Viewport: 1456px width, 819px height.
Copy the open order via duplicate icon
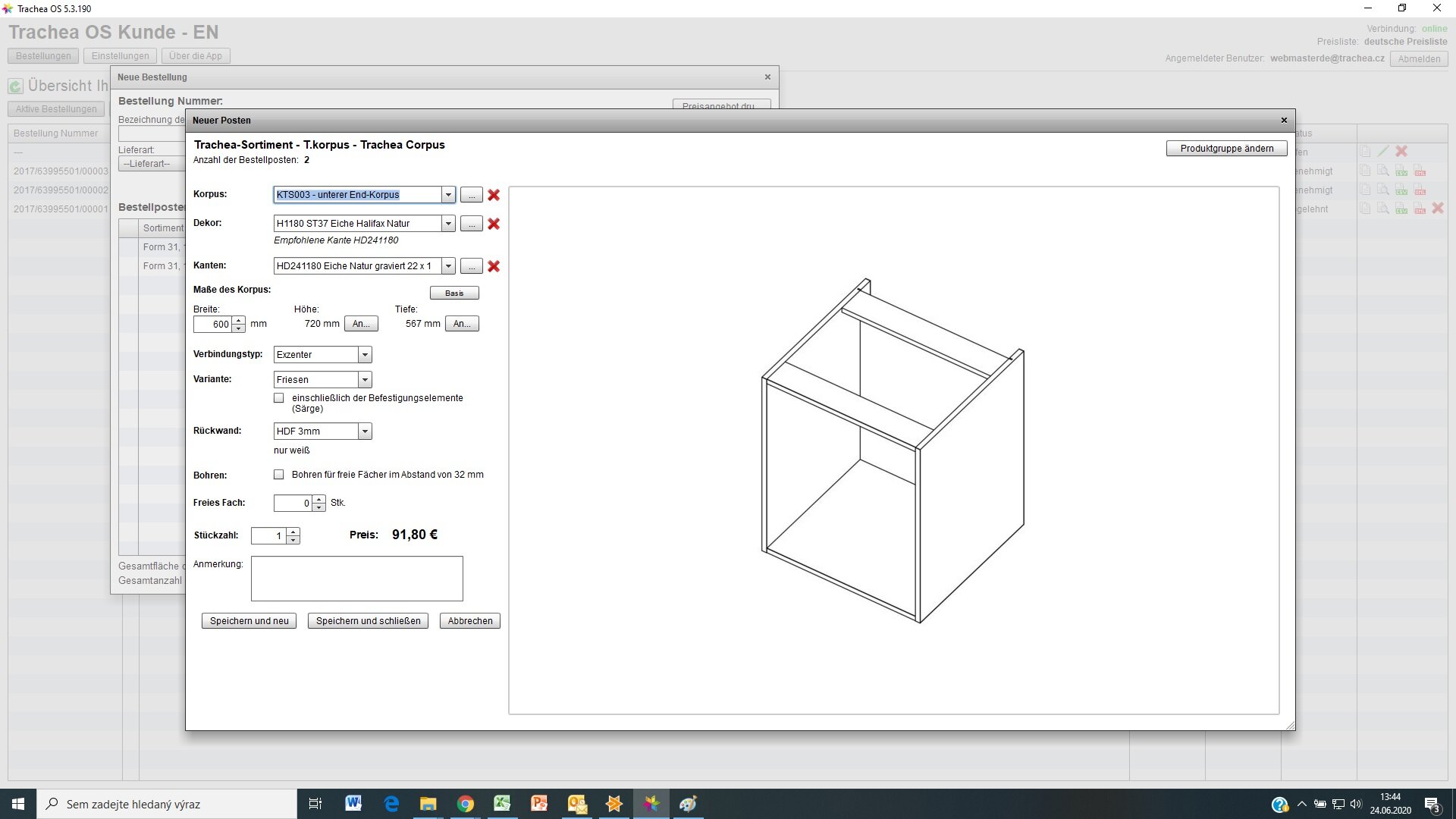(1365, 152)
